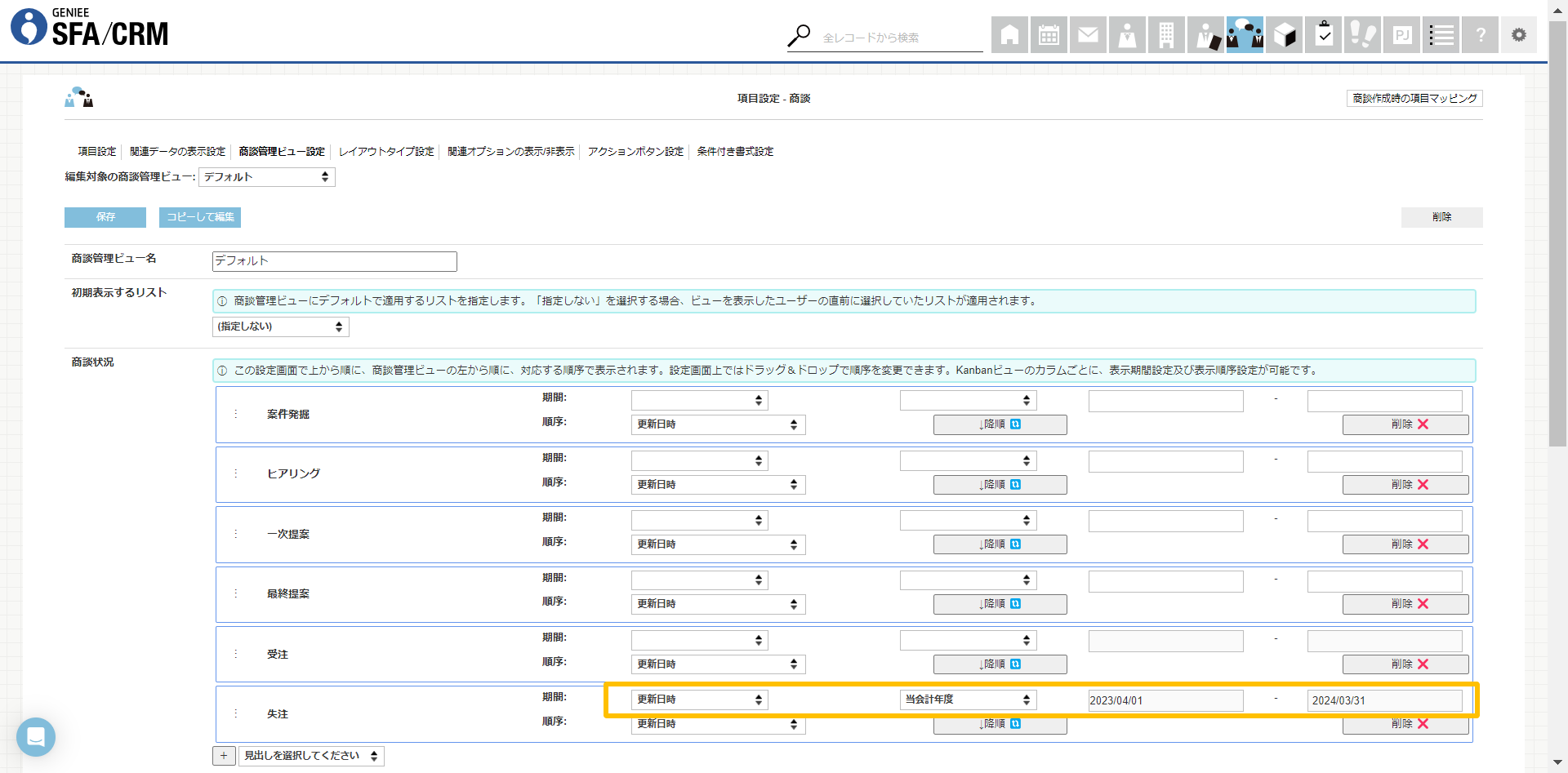Click the magnifier search icon
The height and width of the screenshot is (773, 1568).
tap(799, 36)
